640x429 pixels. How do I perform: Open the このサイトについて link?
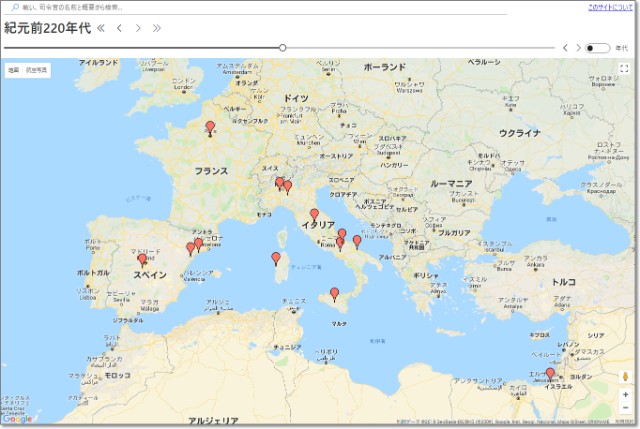click(610, 7)
